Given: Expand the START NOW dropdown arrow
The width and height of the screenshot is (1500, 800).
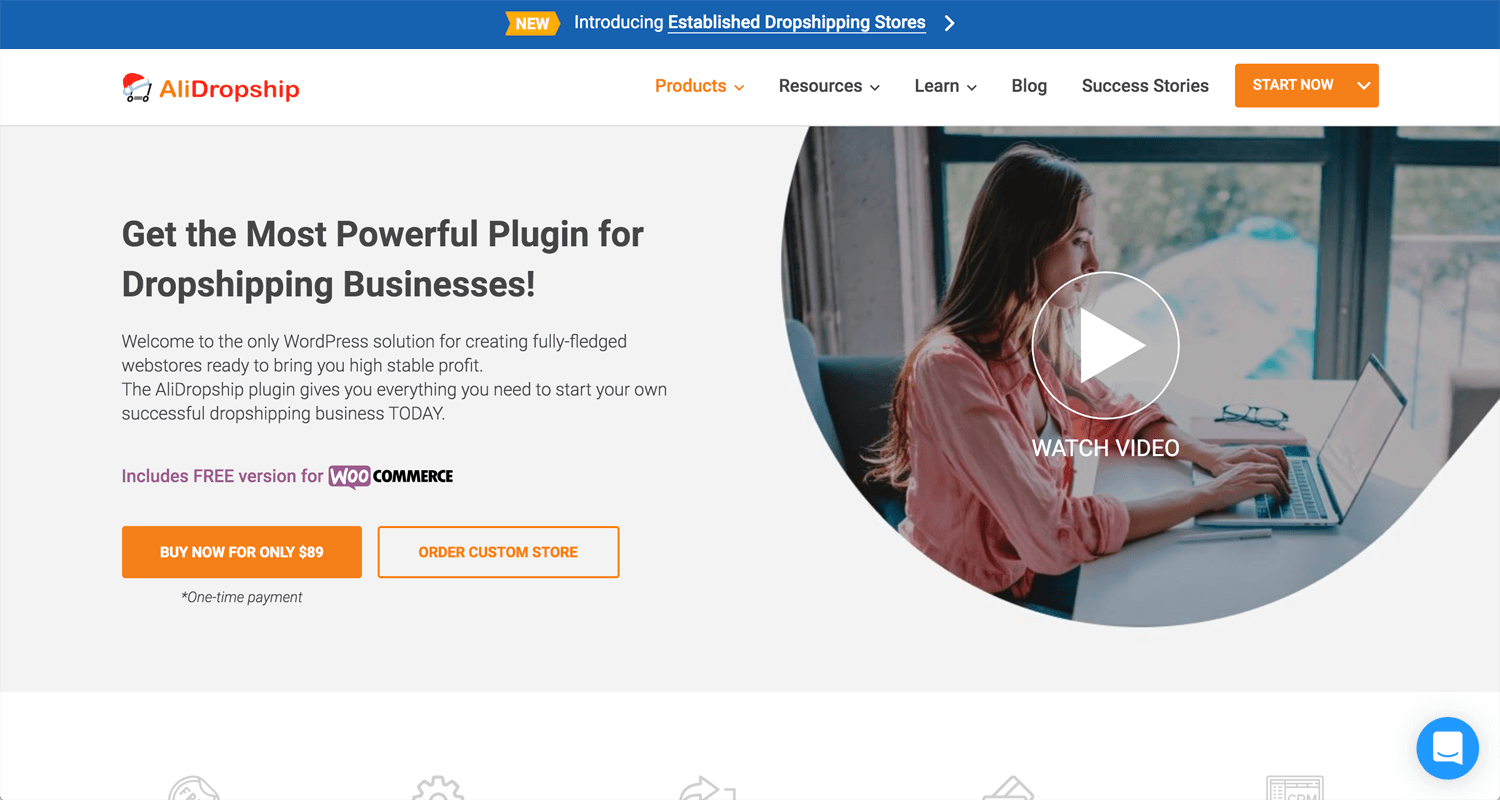Looking at the screenshot, I should [1364, 85].
